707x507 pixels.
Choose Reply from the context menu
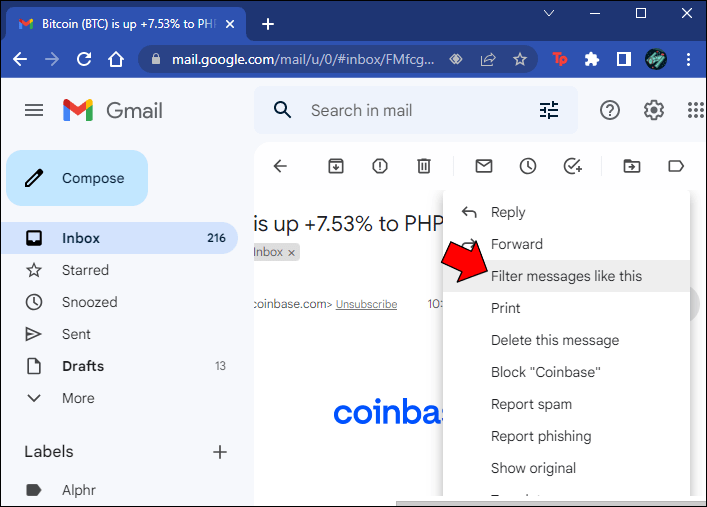[566, 212]
